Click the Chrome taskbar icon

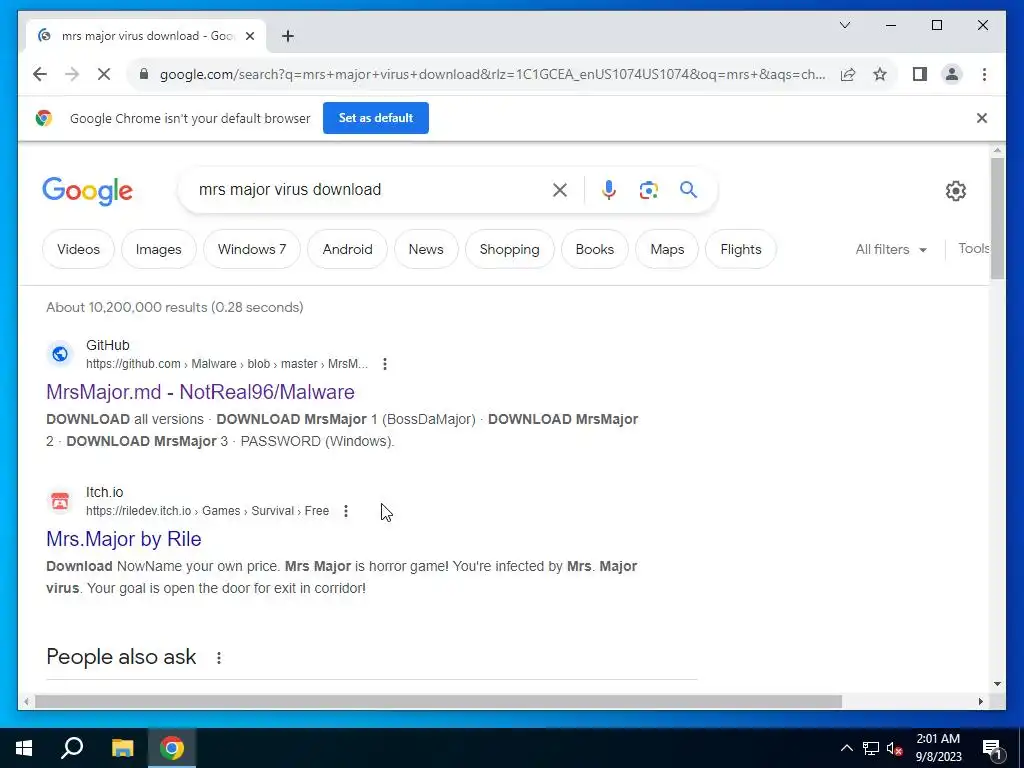point(172,748)
